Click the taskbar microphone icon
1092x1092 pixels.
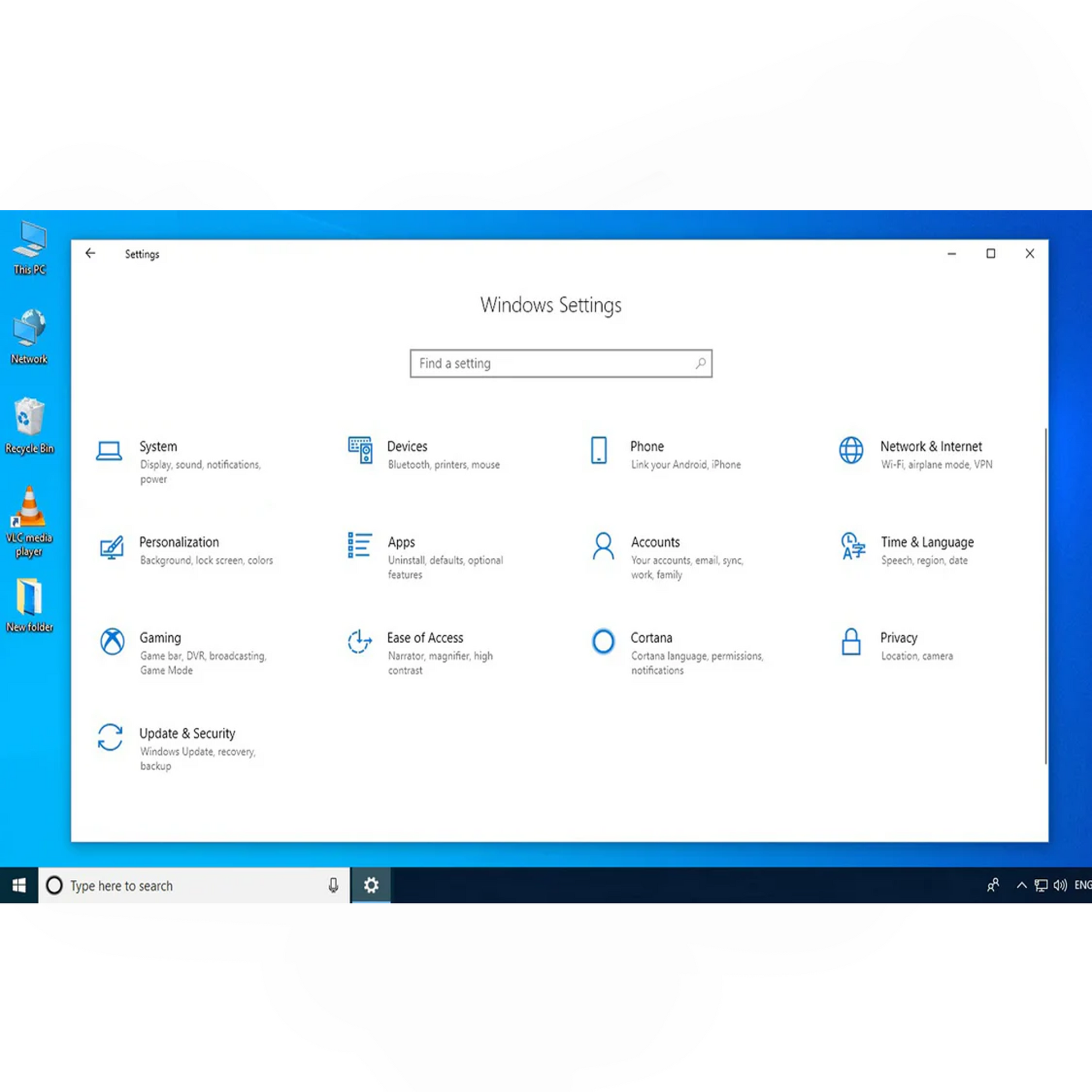[x=333, y=885]
